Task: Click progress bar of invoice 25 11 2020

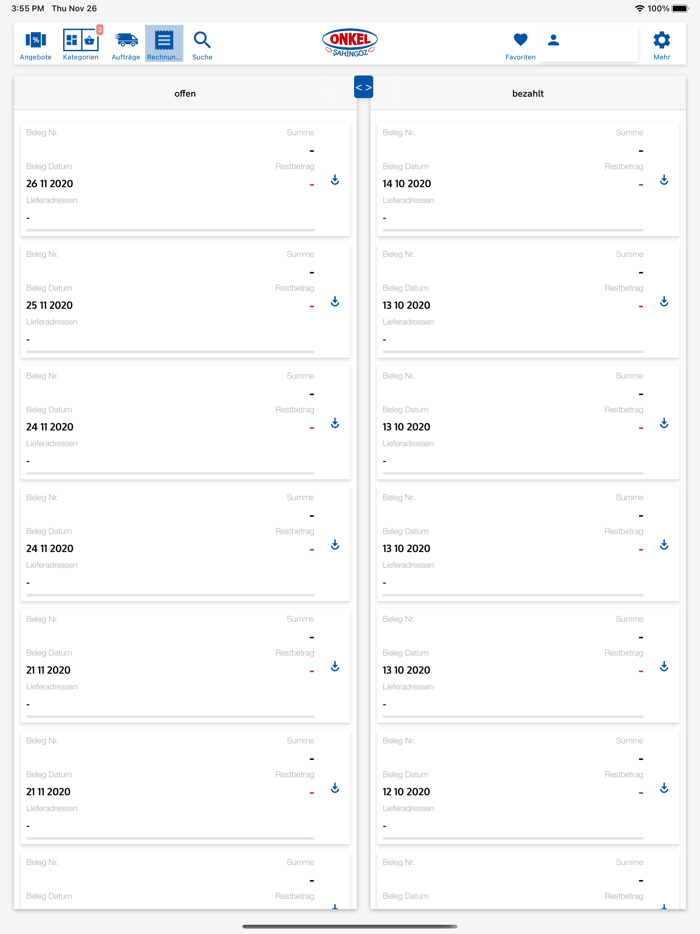Action: coord(170,352)
